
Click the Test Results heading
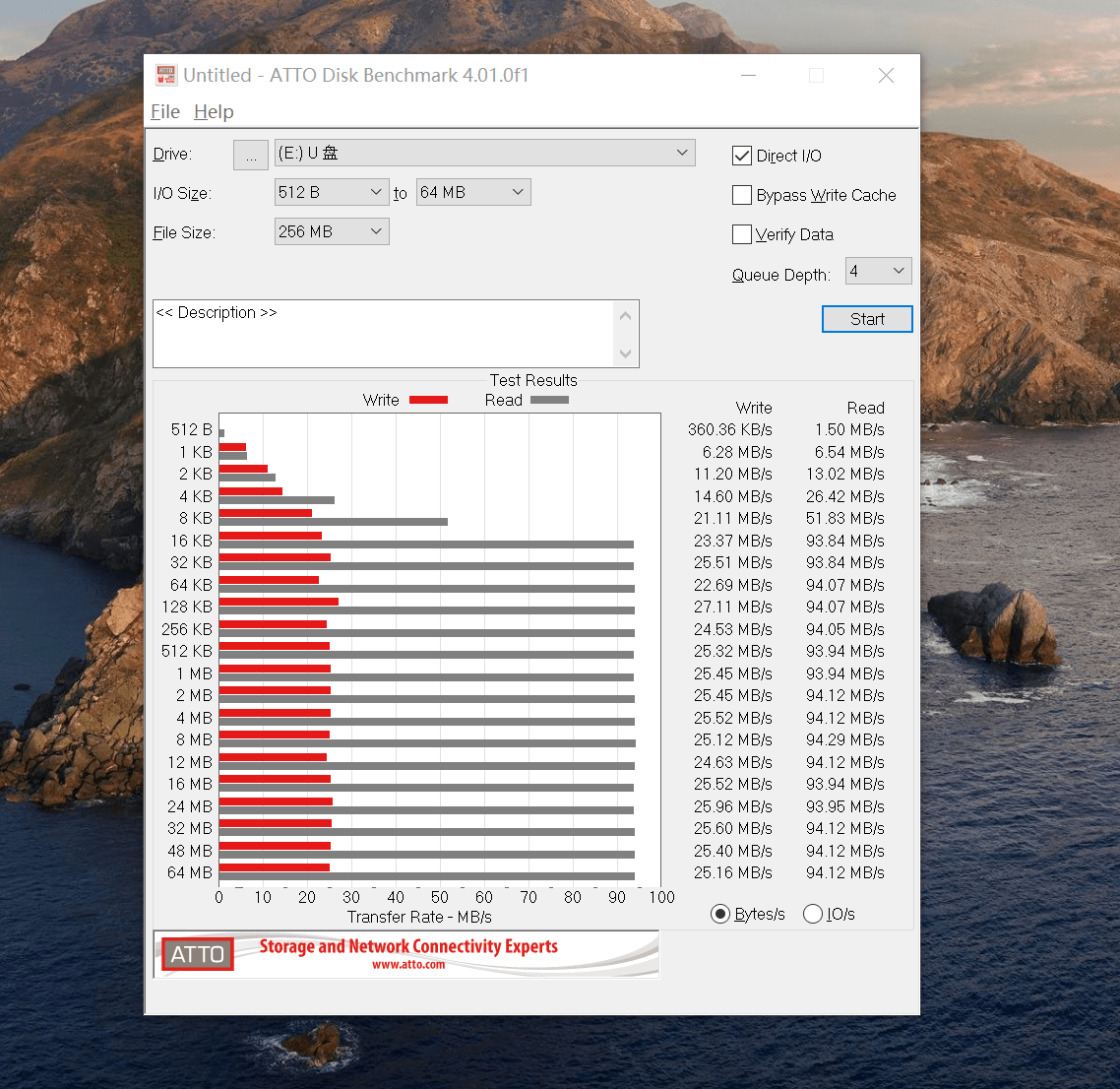(533, 380)
